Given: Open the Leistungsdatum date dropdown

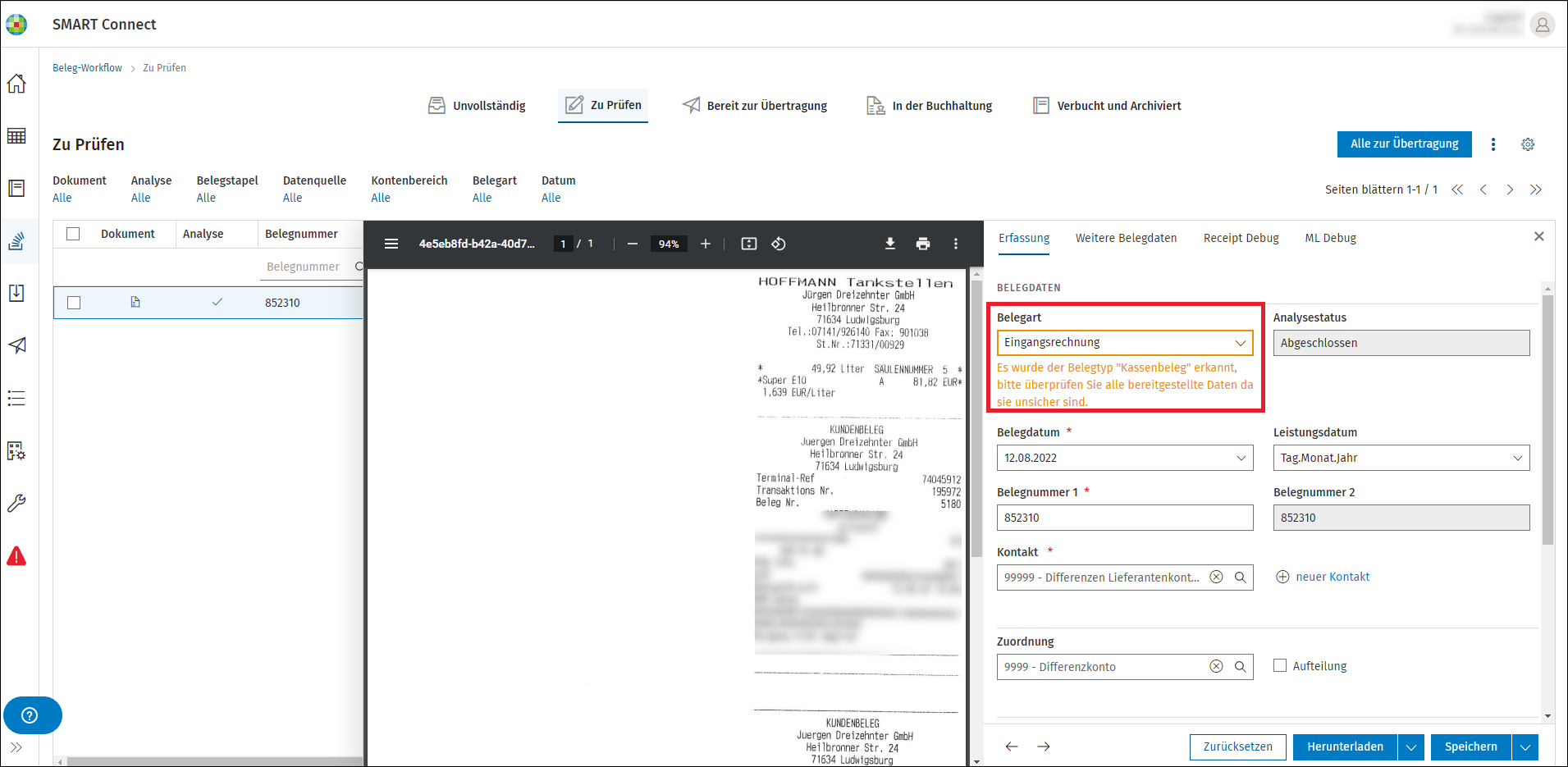Looking at the screenshot, I should click(1401, 458).
